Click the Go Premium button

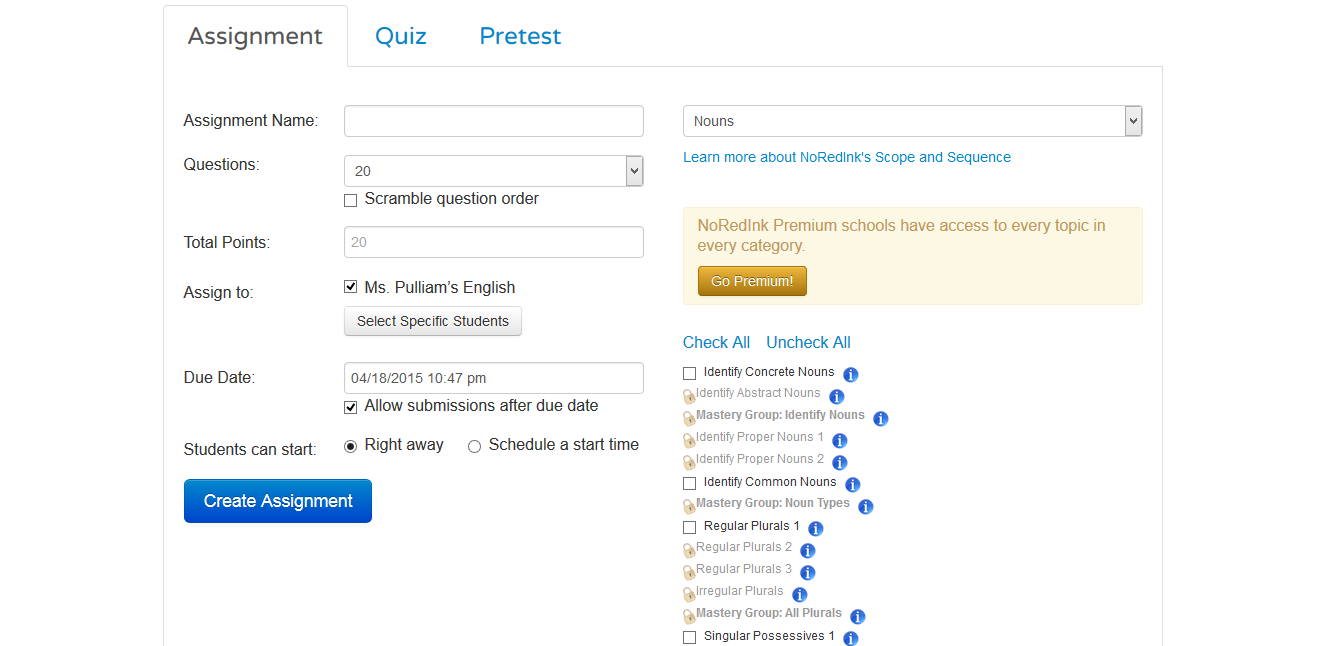tap(752, 281)
